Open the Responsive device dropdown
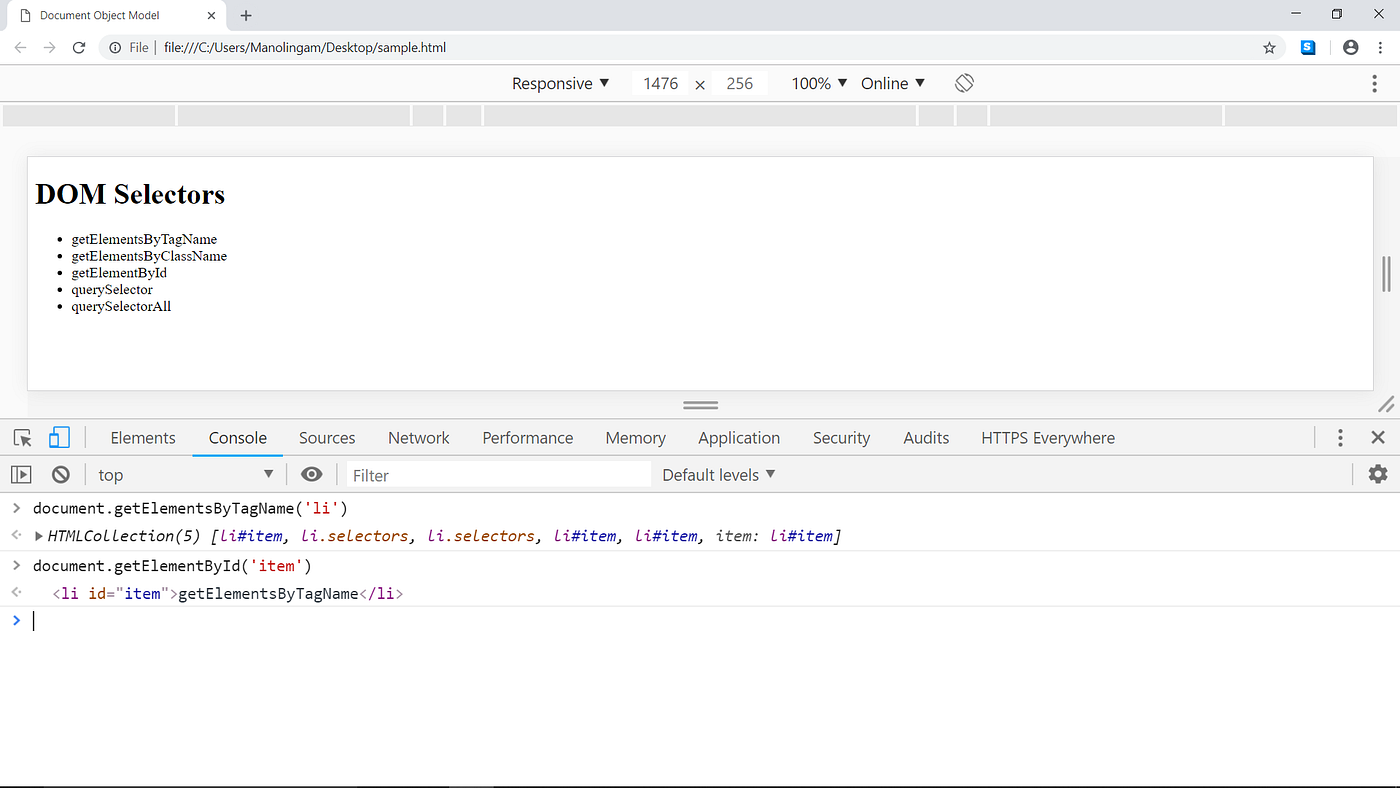 (x=560, y=83)
